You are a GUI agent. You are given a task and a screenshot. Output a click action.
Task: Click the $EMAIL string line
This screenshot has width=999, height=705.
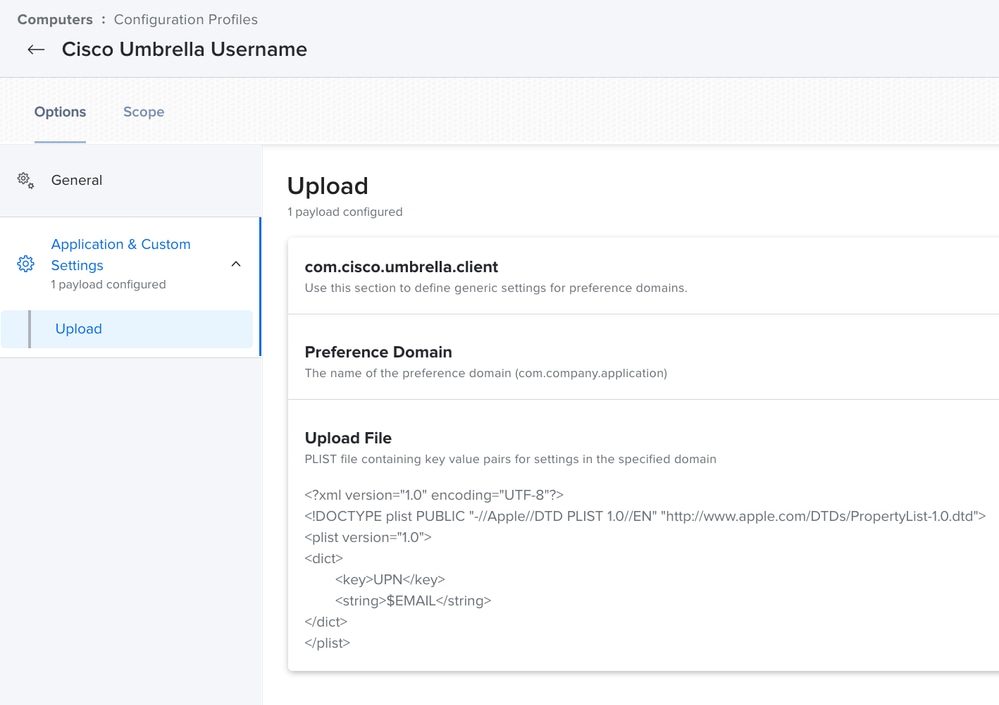pyautogui.click(x=413, y=601)
